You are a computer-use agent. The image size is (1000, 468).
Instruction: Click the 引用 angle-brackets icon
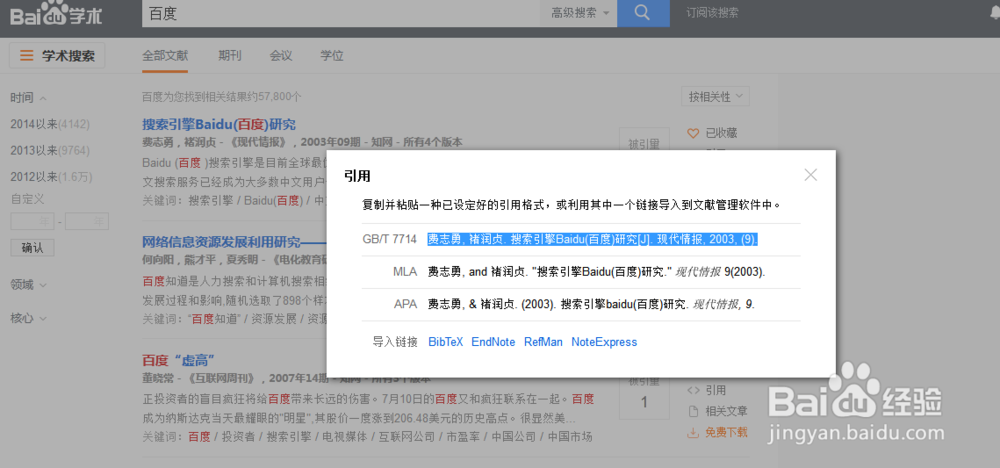[x=693, y=390]
